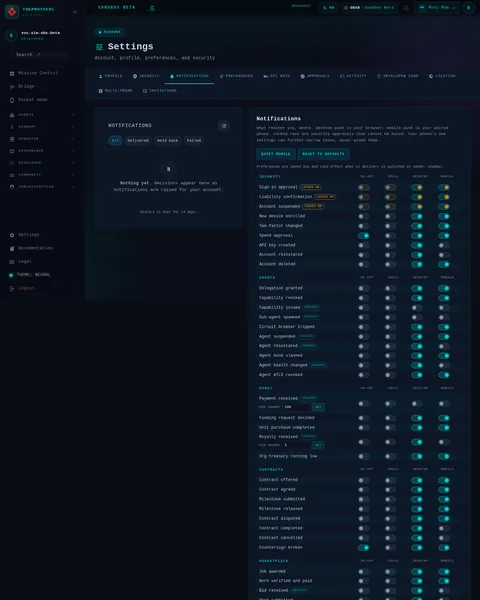Image resolution: width=480 pixels, height=600 pixels.
Task: Toggle Account deleted mobile switch
Action: tap(444, 264)
